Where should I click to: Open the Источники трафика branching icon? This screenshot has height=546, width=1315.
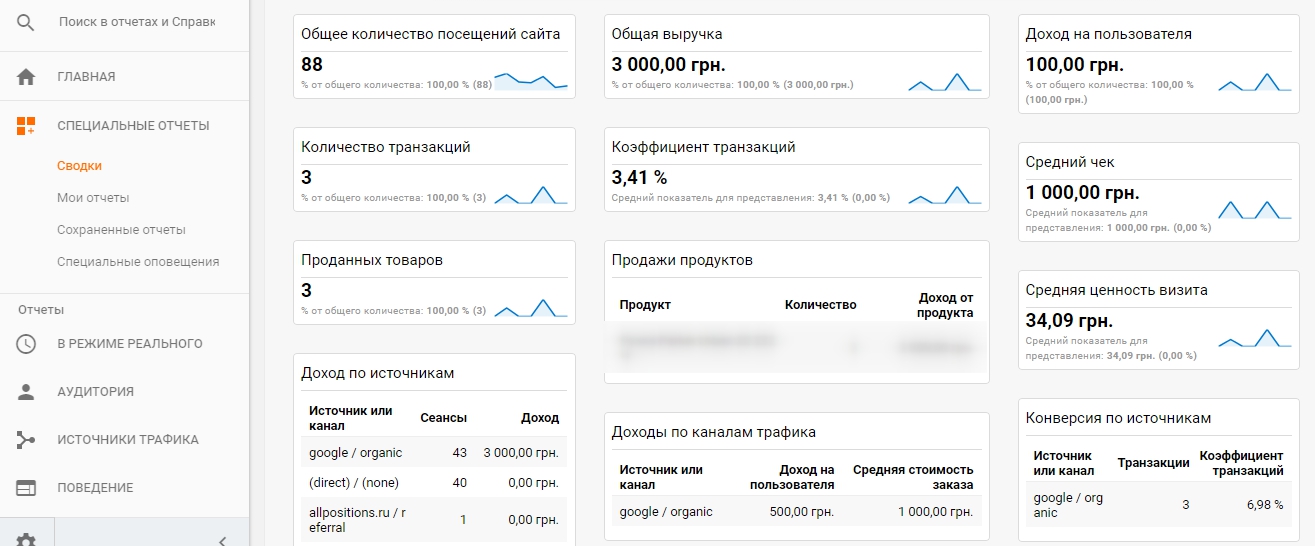pyautogui.click(x=26, y=440)
